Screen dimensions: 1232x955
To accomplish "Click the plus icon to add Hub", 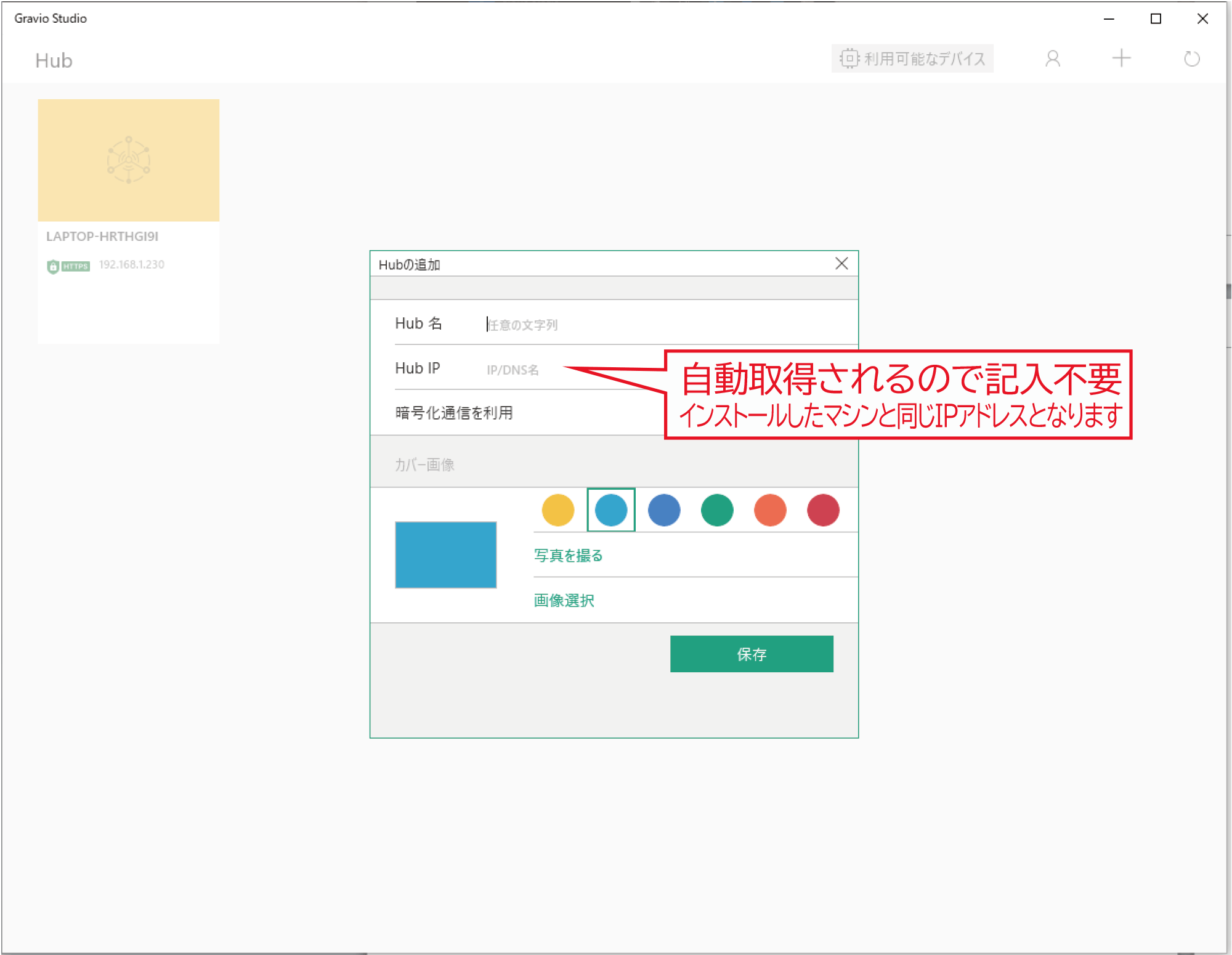I will pos(1121,59).
